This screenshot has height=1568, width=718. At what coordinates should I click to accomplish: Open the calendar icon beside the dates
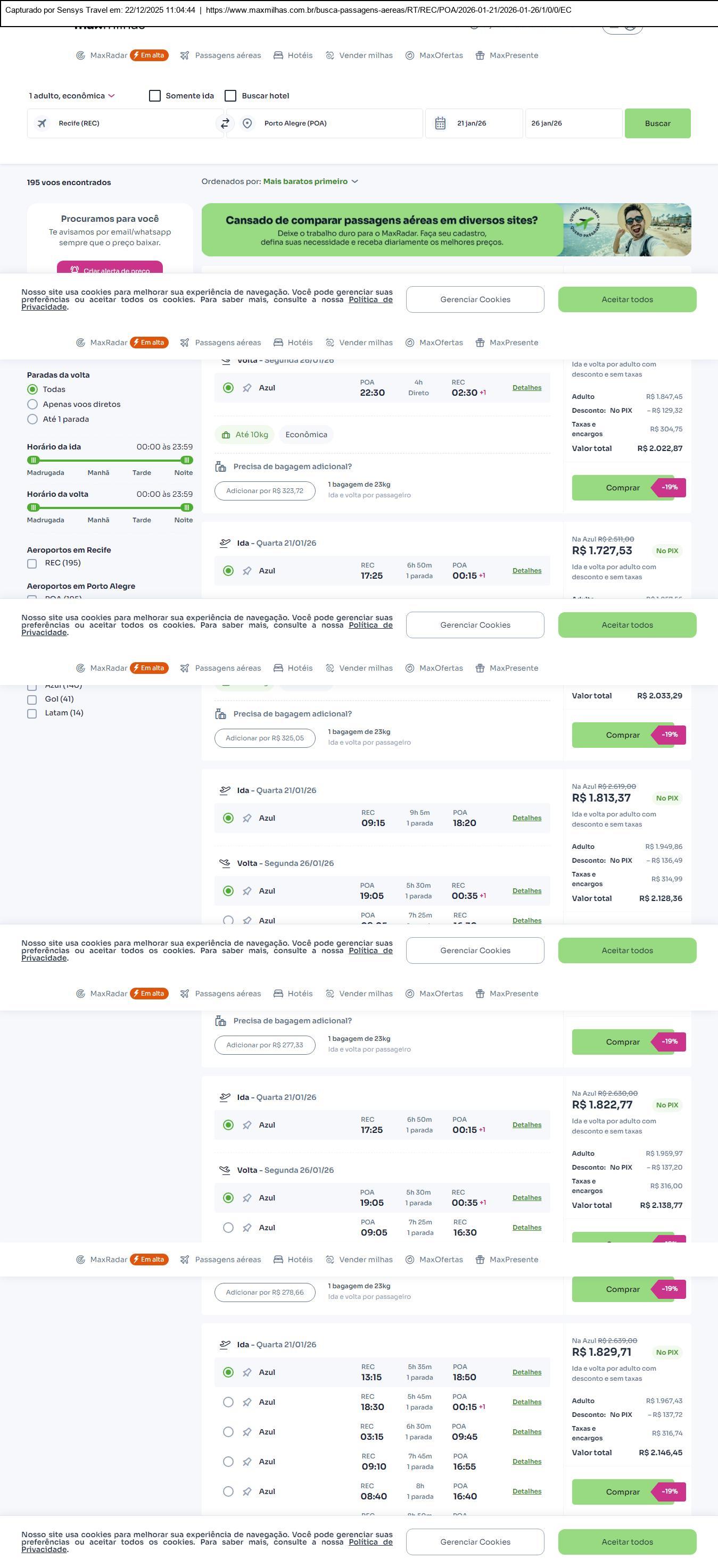[440, 123]
